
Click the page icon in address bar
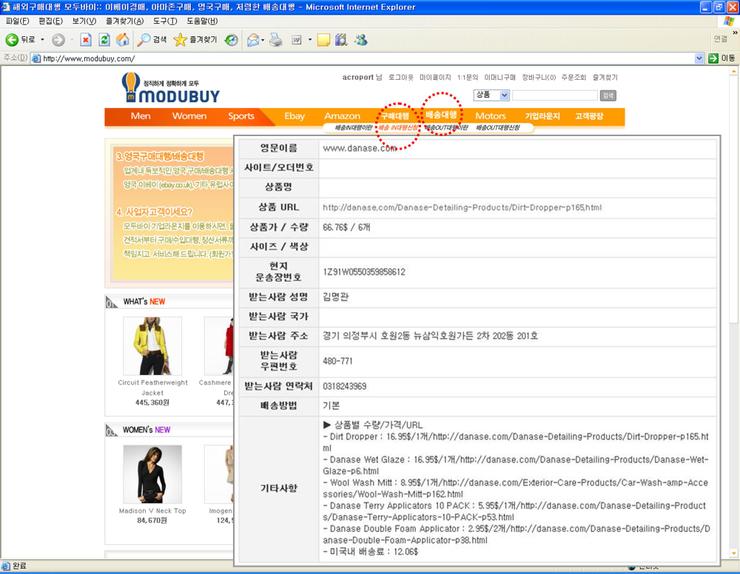point(36,59)
